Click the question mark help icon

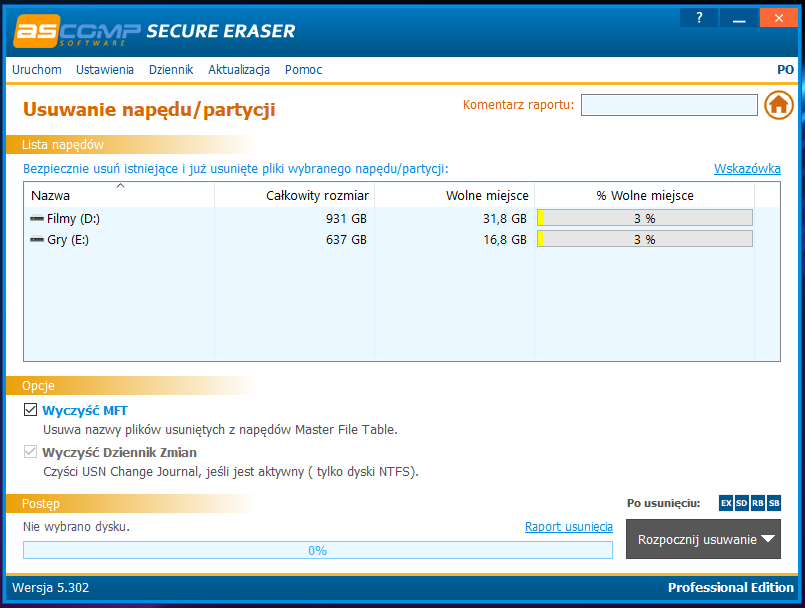[699, 18]
